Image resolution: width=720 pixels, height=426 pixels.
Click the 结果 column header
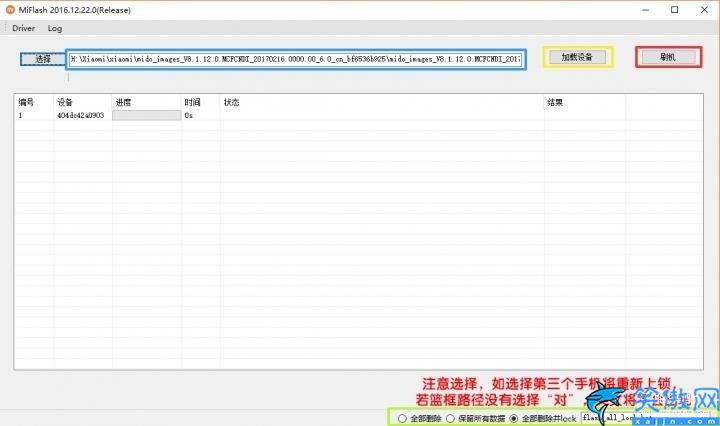(555, 102)
